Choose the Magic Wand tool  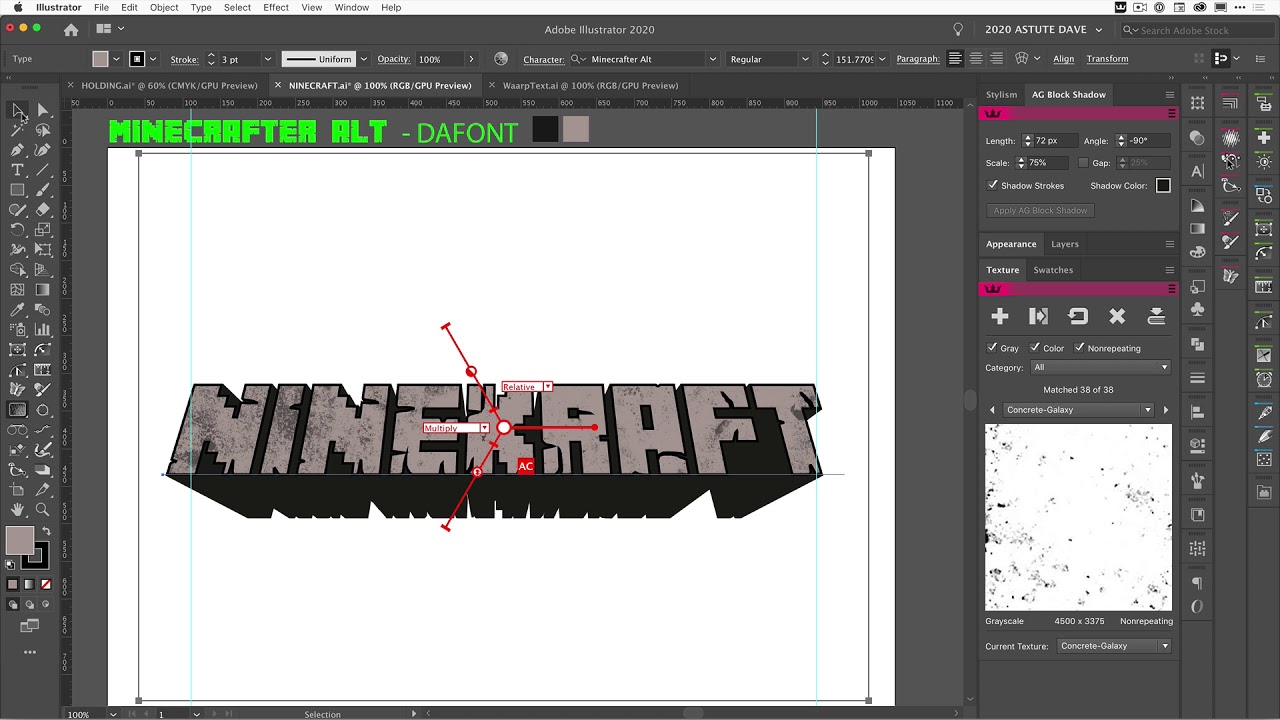pyautogui.click(x=17, y=130)
